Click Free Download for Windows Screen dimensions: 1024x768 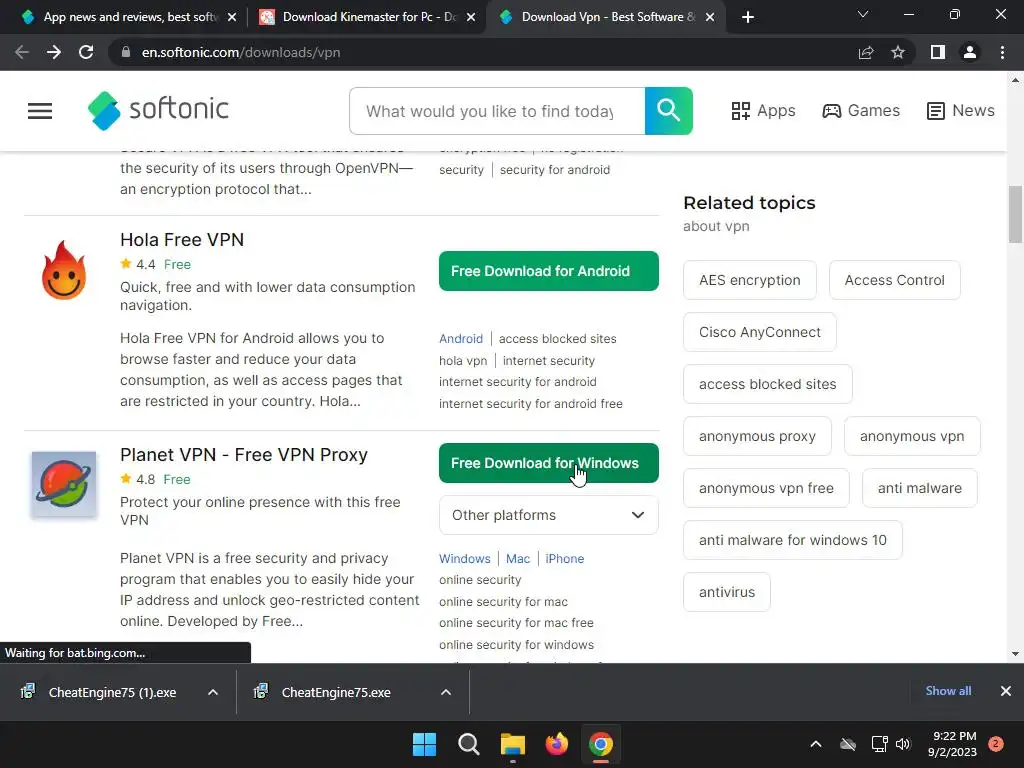[x=549, y=463]
